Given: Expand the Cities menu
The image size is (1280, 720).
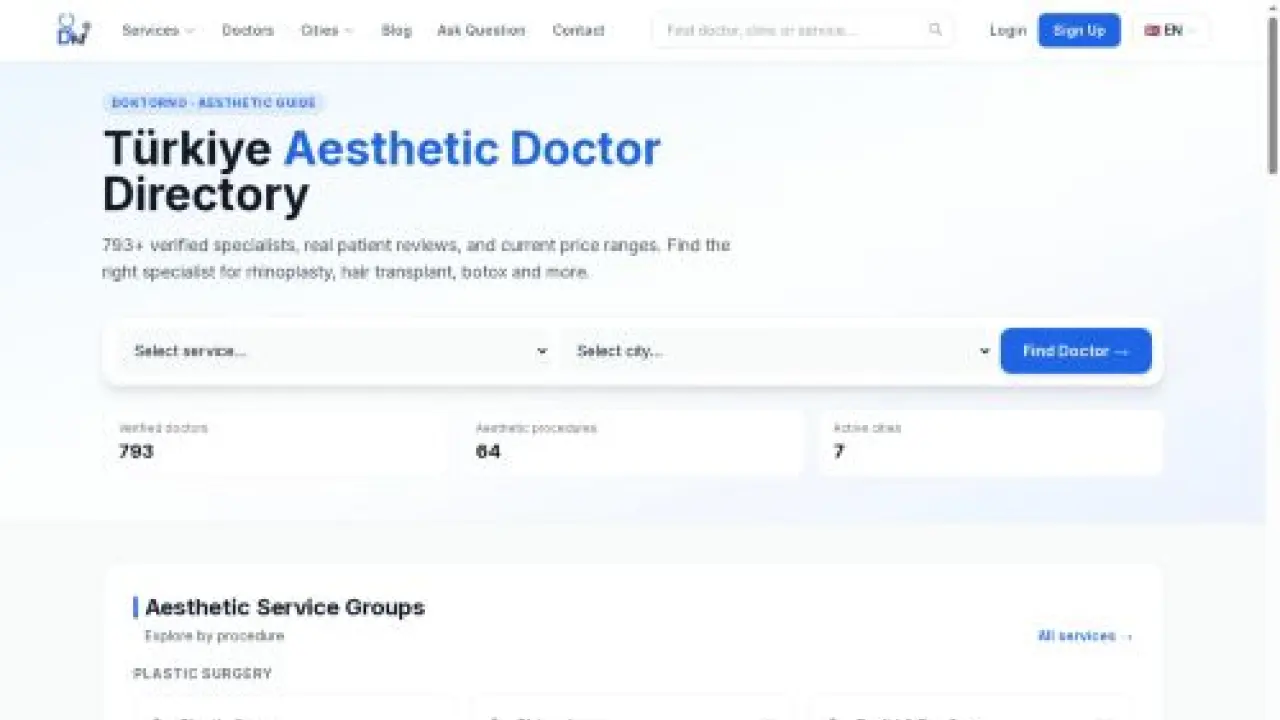Looking at the screenshot, I should click(x=327, y=30).
